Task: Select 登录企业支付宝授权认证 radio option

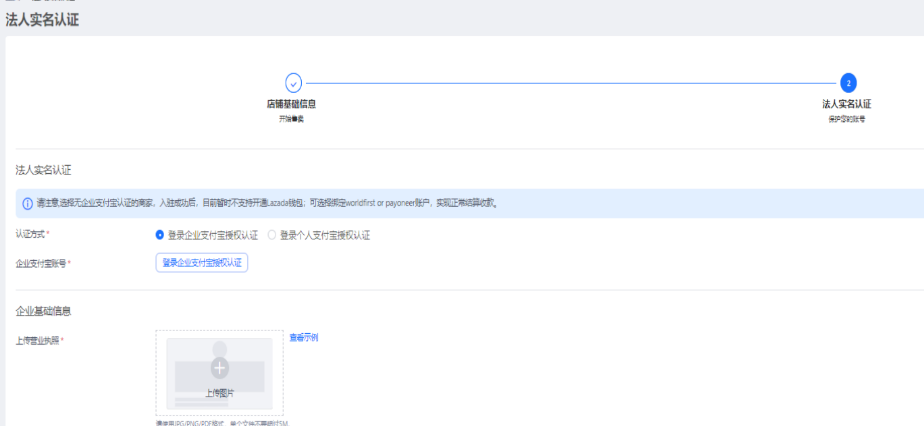Action: [159, 235]
